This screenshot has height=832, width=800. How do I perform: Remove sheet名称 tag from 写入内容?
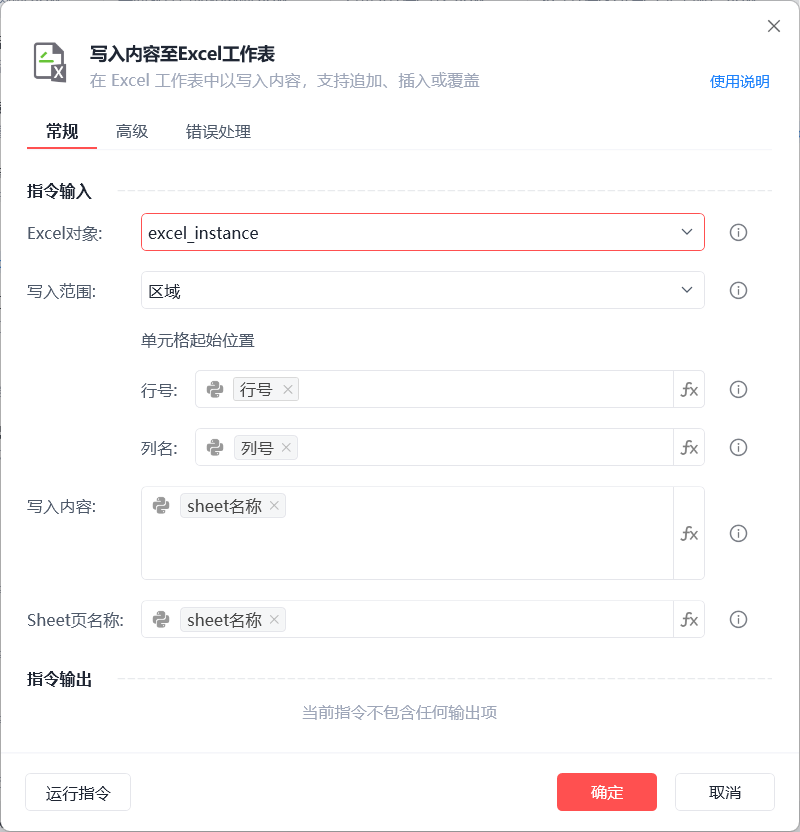click(274, 506)
